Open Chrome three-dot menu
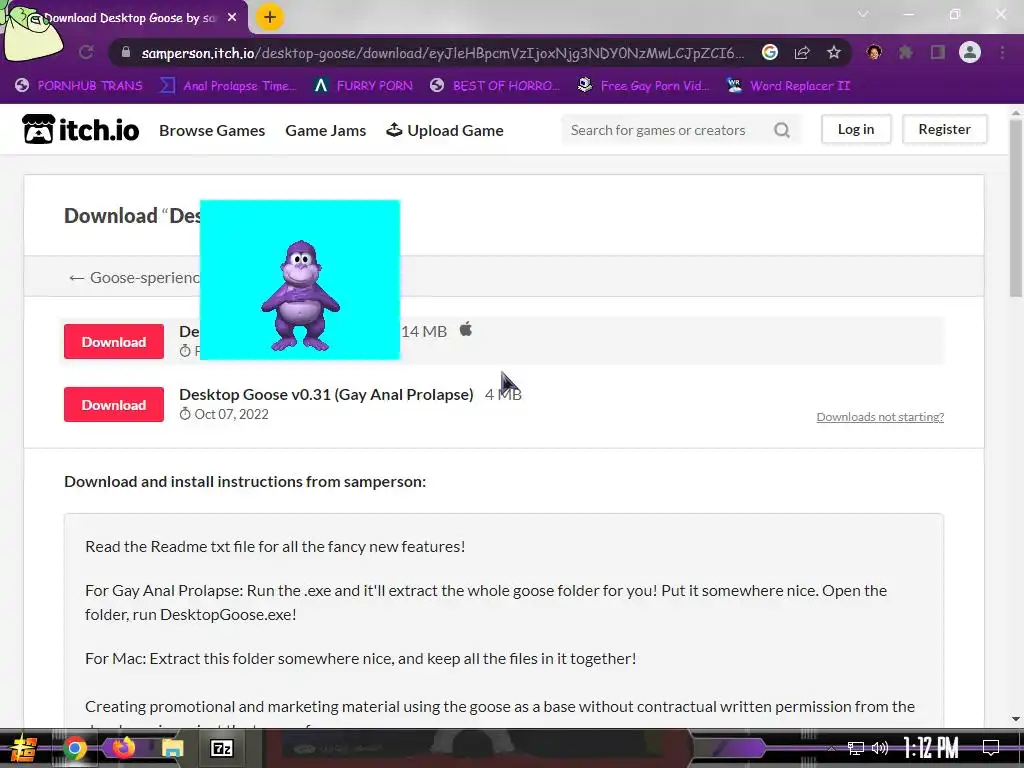Viewport: 1024px width, 768px height. pyautogui.click(x=1002, y=52)
